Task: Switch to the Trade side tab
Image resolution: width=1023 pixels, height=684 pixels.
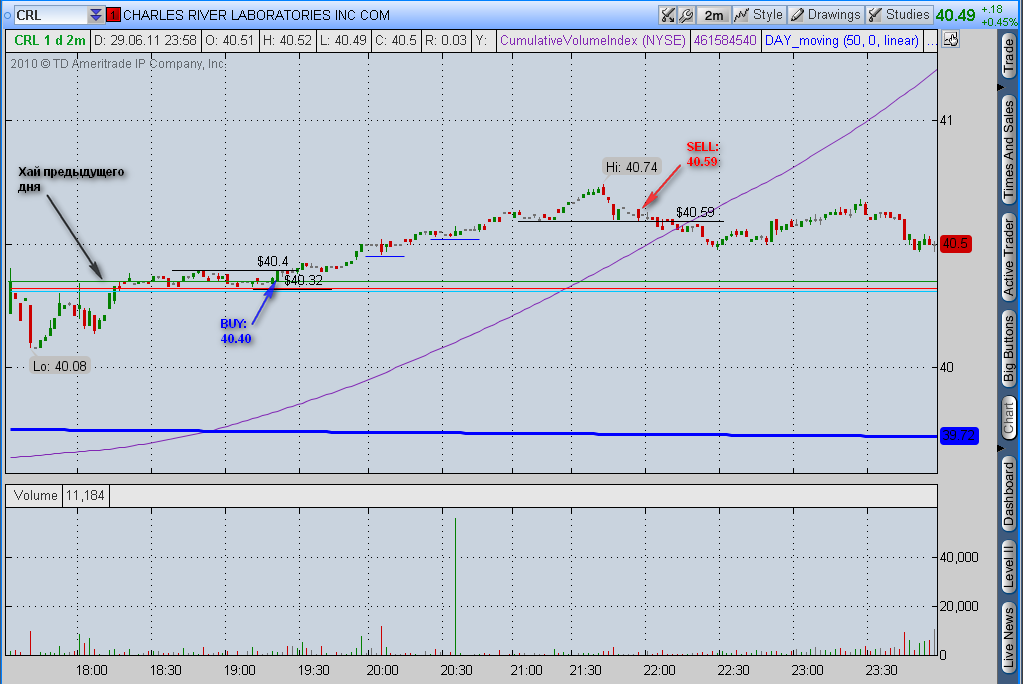Action: (1009, 55)
